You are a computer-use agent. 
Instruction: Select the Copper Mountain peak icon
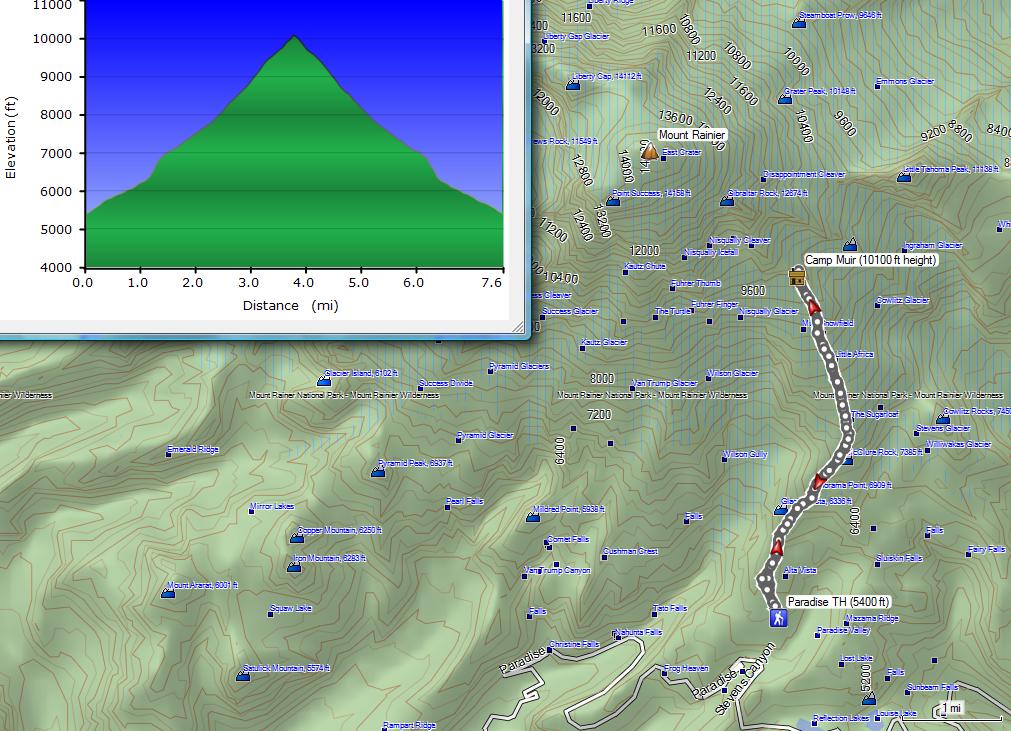pos(297,538)
